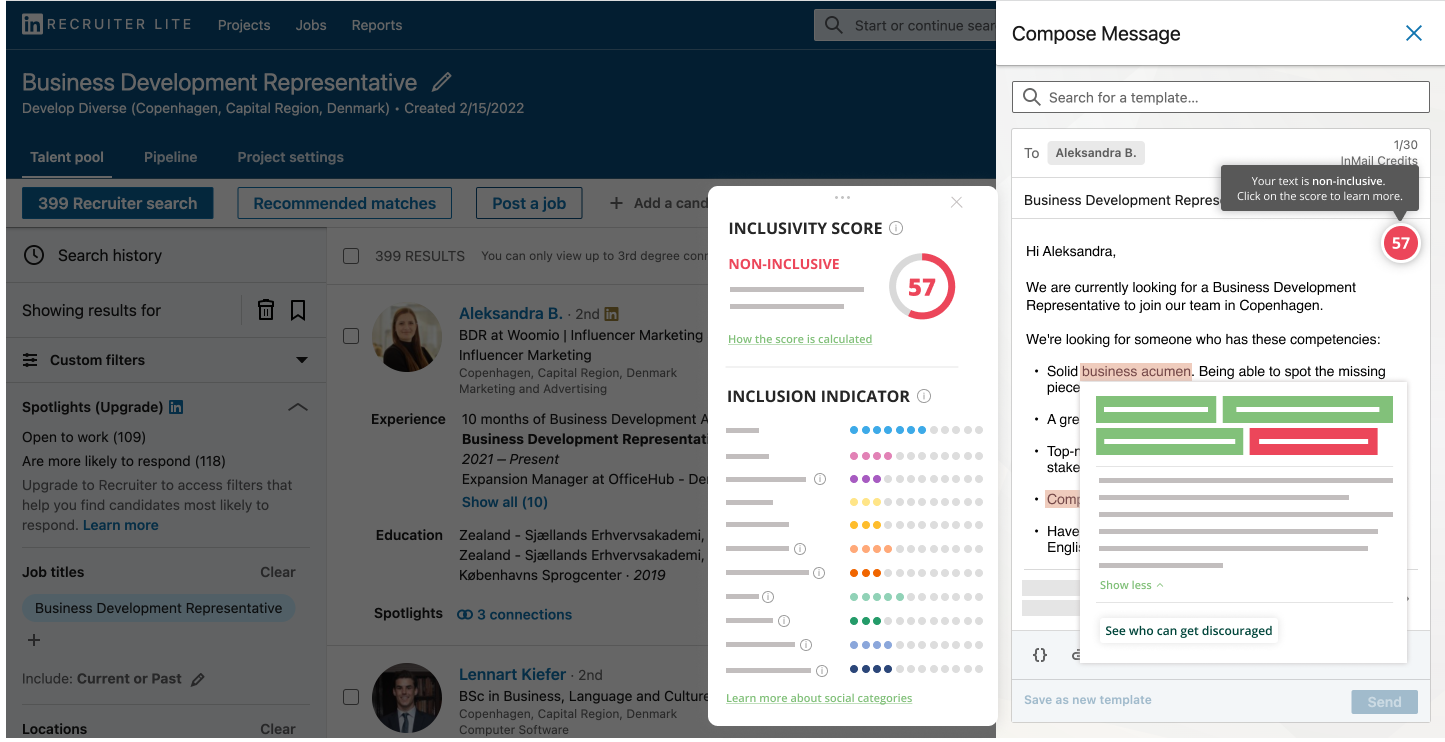
Task: Select all 399 results checkbox
Action: (351, 256)
